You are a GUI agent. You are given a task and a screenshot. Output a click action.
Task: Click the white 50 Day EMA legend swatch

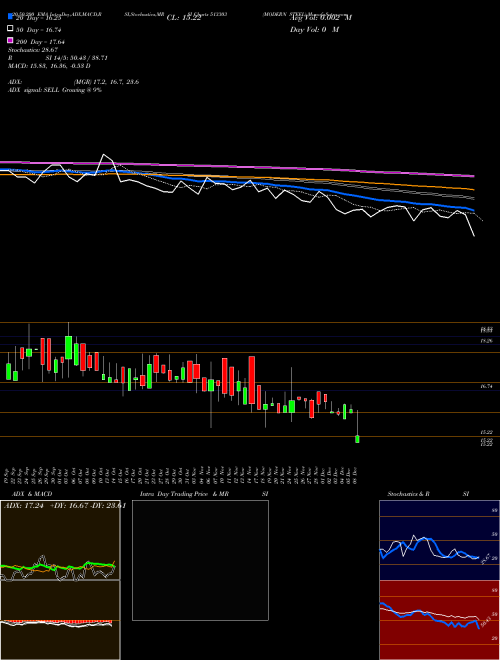coord(10,29)
